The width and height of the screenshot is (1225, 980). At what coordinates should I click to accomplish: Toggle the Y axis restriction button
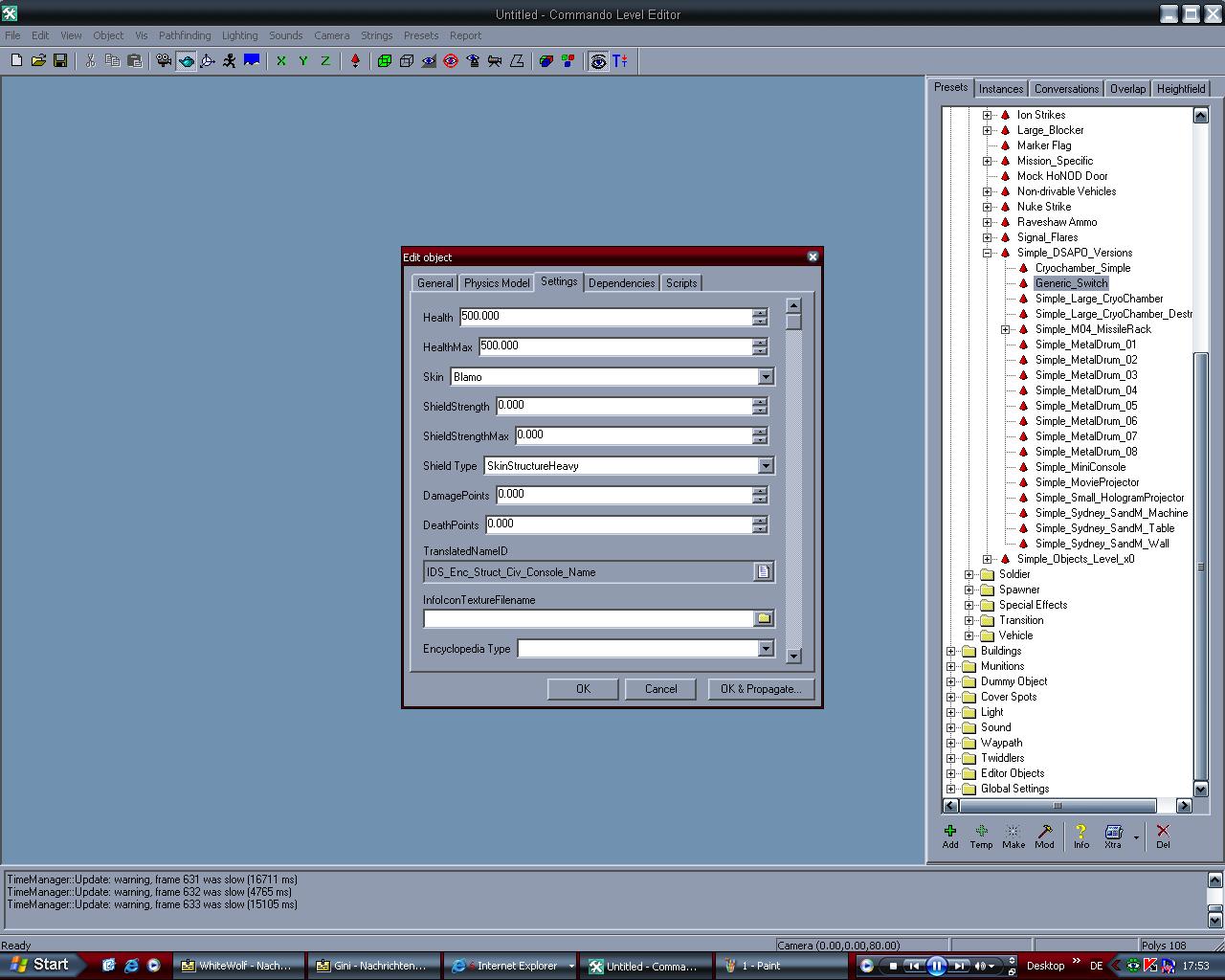[303, 60]
